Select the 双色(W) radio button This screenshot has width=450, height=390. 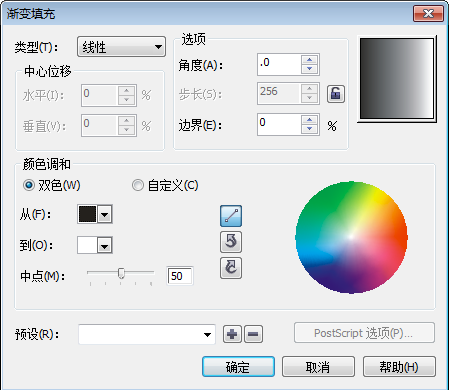click(x=29, y=185)
